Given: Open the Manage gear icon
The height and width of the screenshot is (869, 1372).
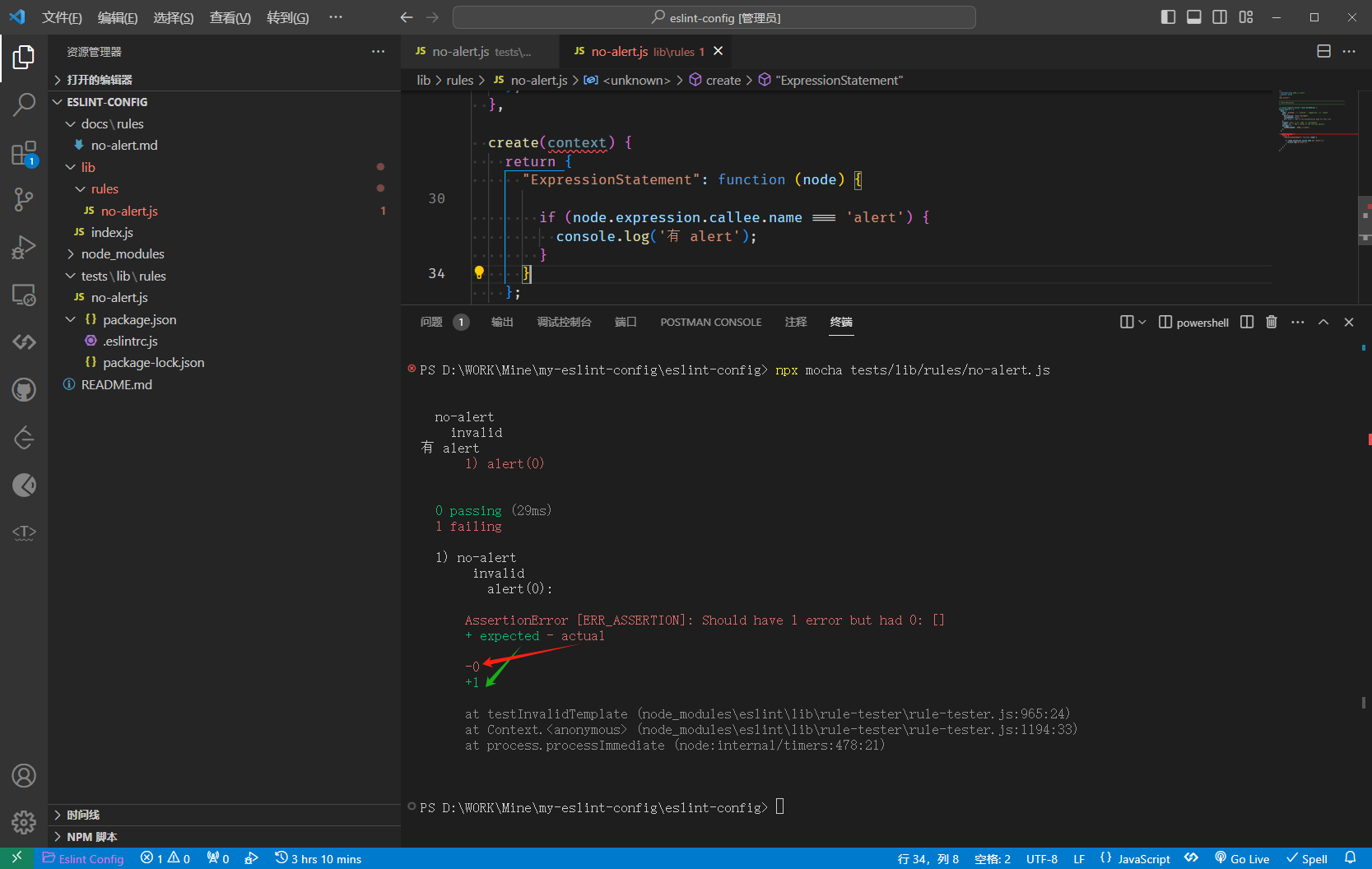Looking at the screenshot, I should coord(24,821).
